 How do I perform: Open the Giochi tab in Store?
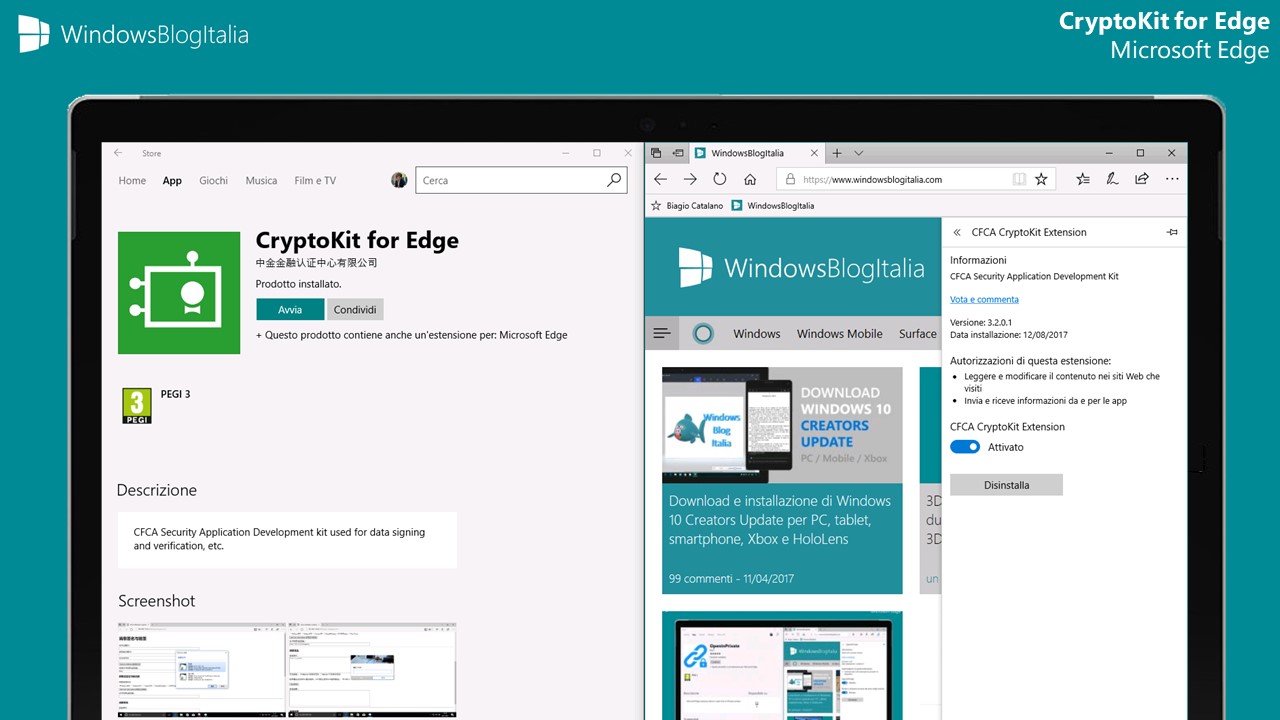tap(213, 181)
